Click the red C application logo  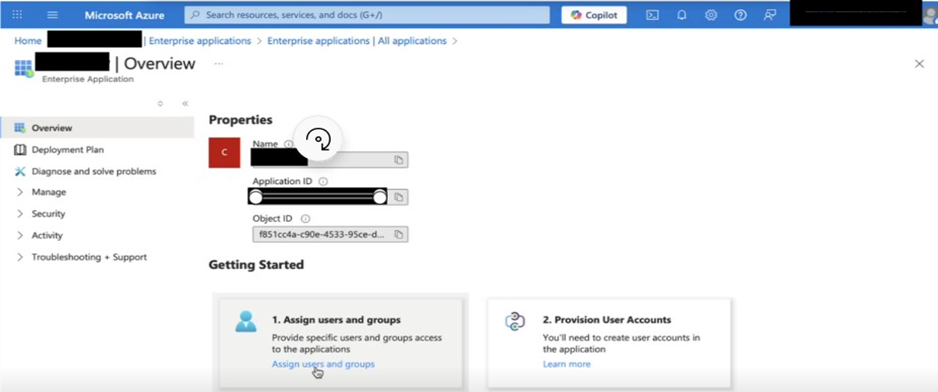coord(224,152)
